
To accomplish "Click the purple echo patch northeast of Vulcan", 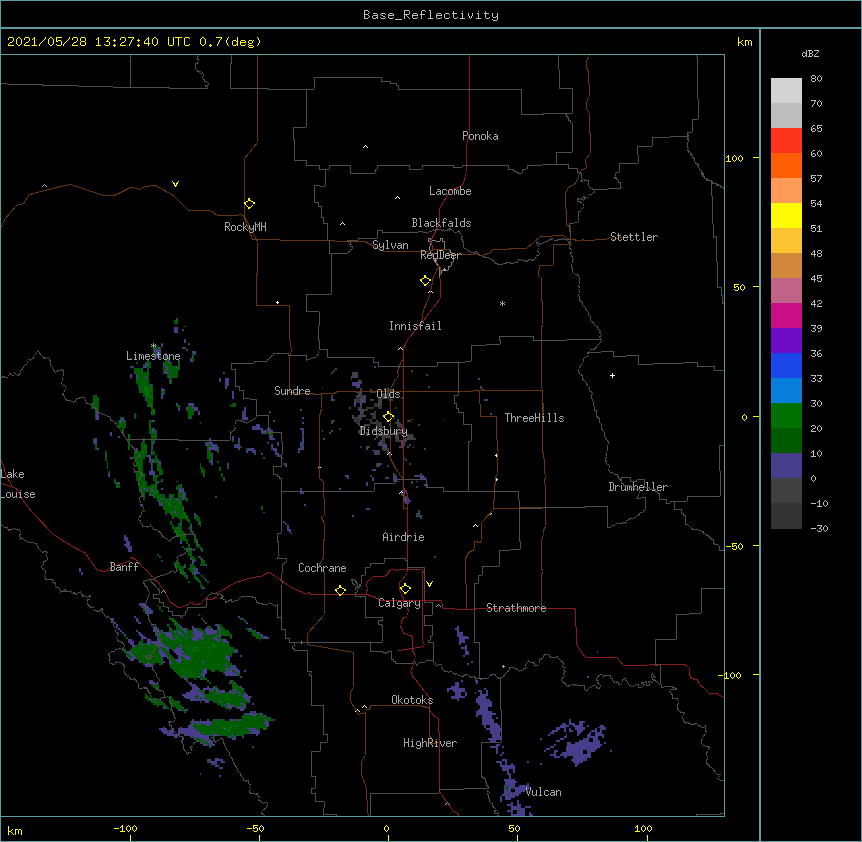I will pyautogui.click(x=577, y=742).
